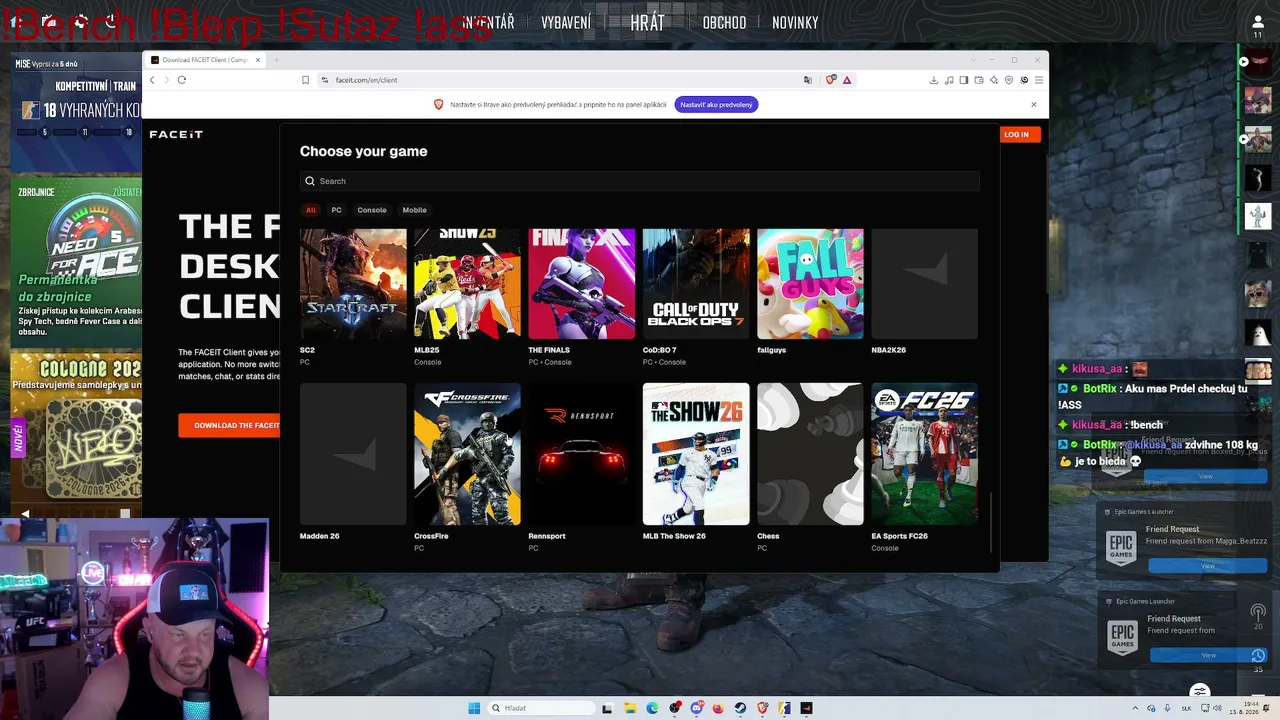Choose the Call of Duty BO 7 card
Screen dimensions: 1280x720
pos(696,284)
